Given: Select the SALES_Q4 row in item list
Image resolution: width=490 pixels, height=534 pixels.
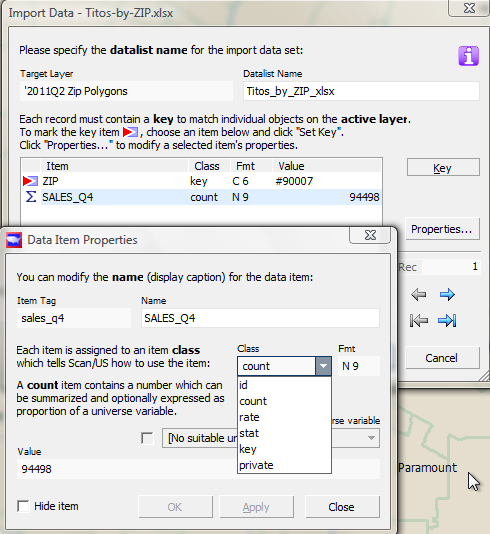Looking at the screenshot, I should (x=201, y=197).
